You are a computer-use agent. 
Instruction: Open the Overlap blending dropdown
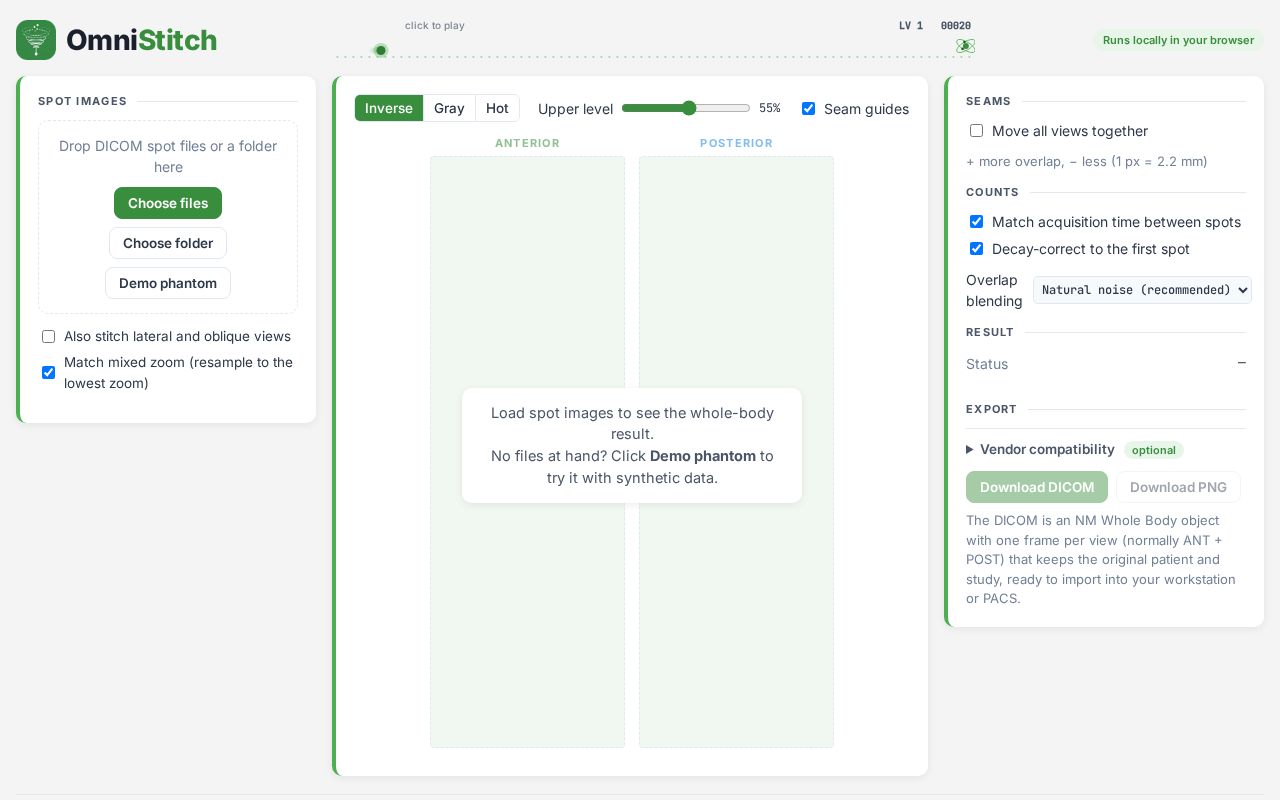1142,290
